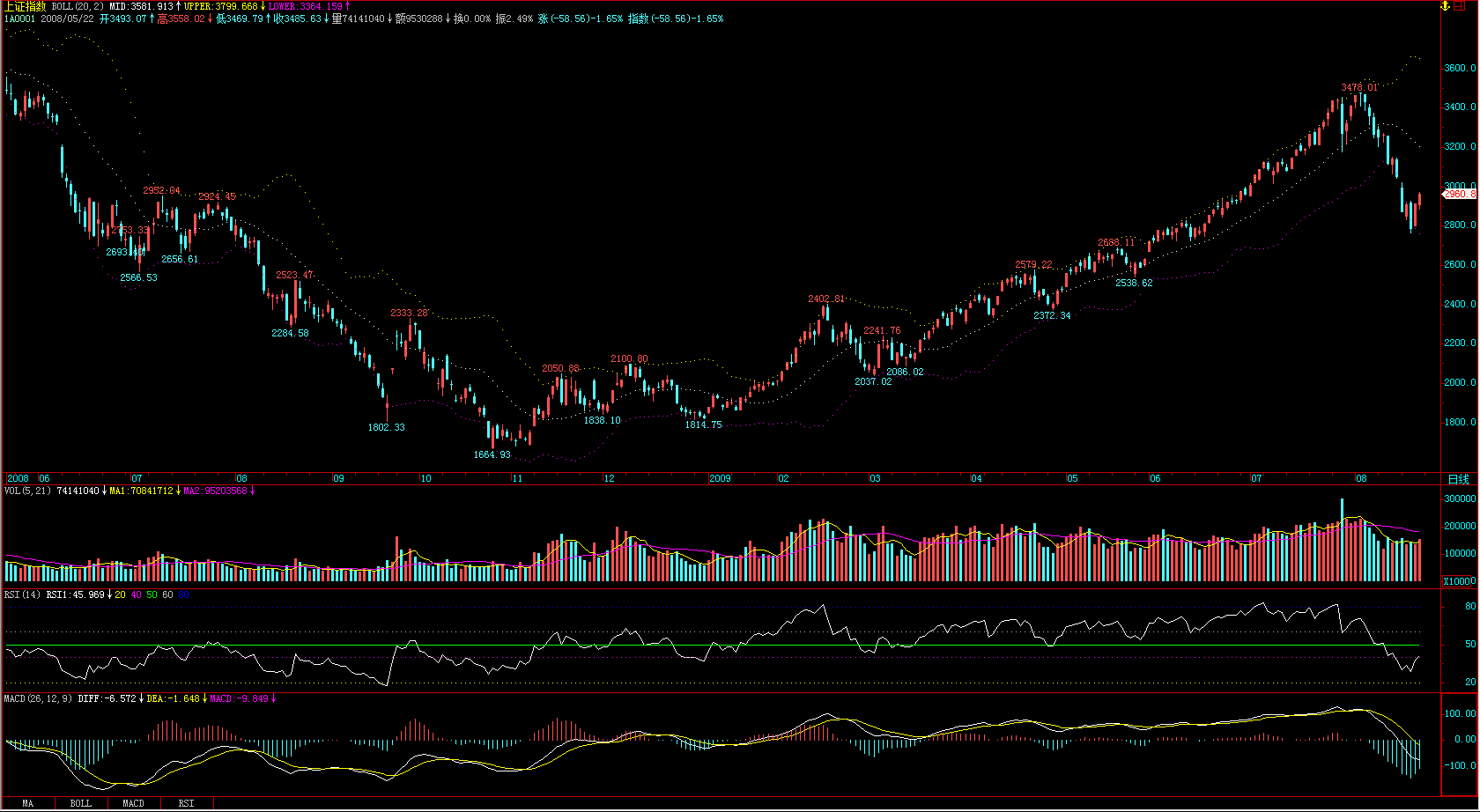
Task: Click the 2372.34 low label
Action: coord(1053,316)
